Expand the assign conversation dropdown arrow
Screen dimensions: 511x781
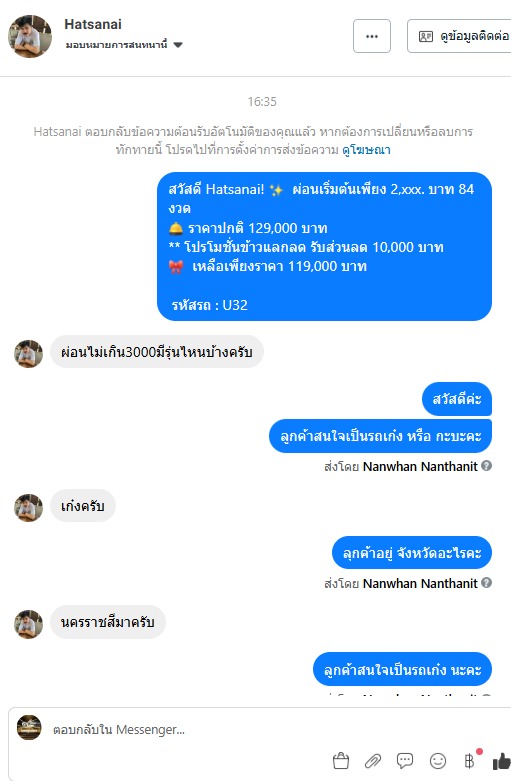pyautogui.click(x=178, y=45)
